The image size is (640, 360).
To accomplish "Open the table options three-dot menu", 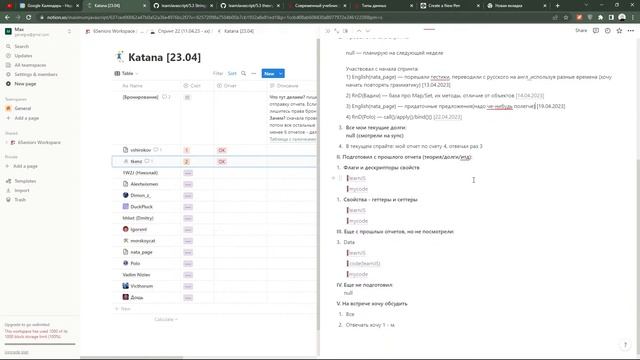I will point(253,73).
